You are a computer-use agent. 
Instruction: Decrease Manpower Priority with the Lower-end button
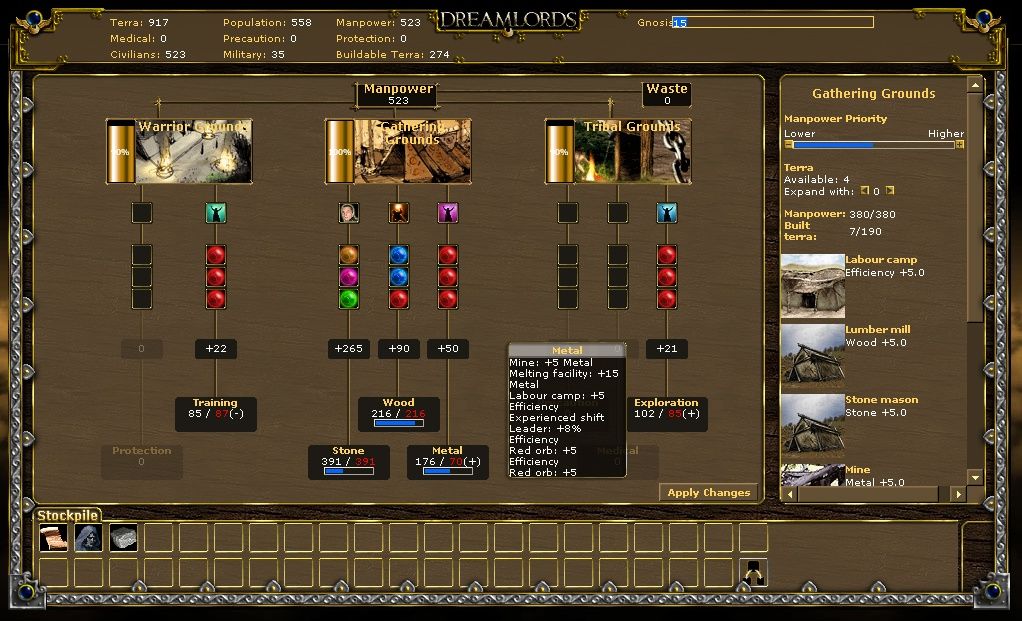[x=789, y=145]
